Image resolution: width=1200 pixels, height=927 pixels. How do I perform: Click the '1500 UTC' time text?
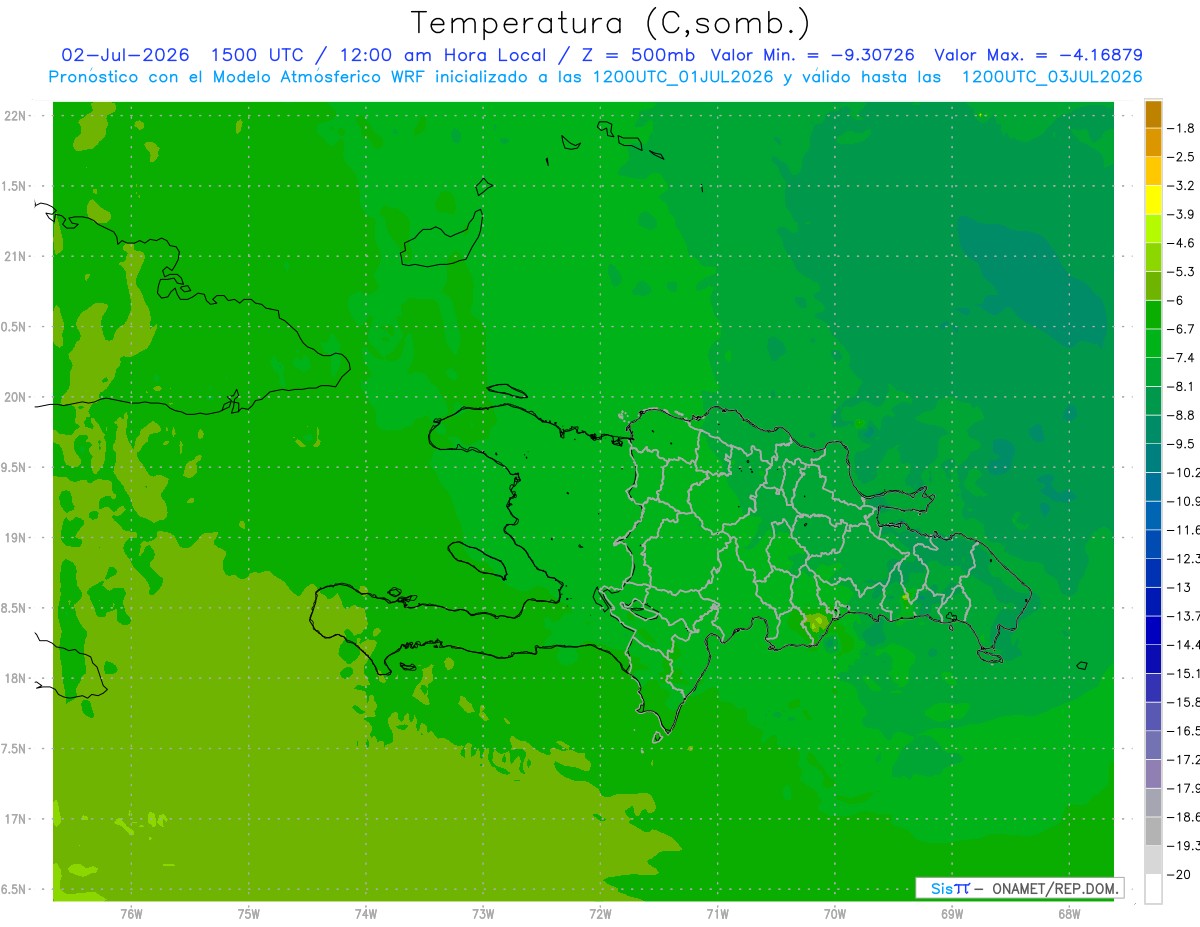click(256, 55)
